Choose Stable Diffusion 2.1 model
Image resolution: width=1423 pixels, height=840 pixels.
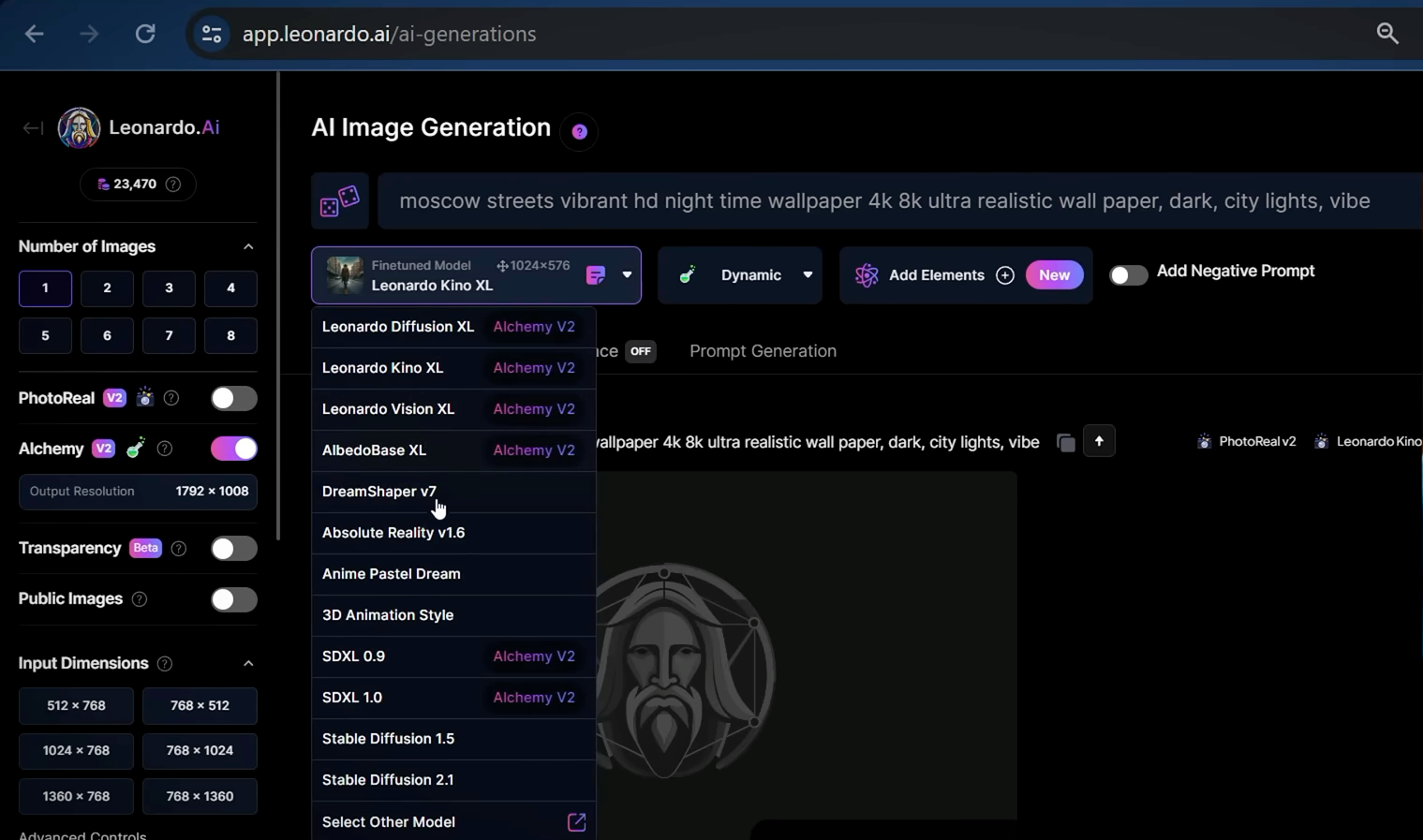coord(453,780)
